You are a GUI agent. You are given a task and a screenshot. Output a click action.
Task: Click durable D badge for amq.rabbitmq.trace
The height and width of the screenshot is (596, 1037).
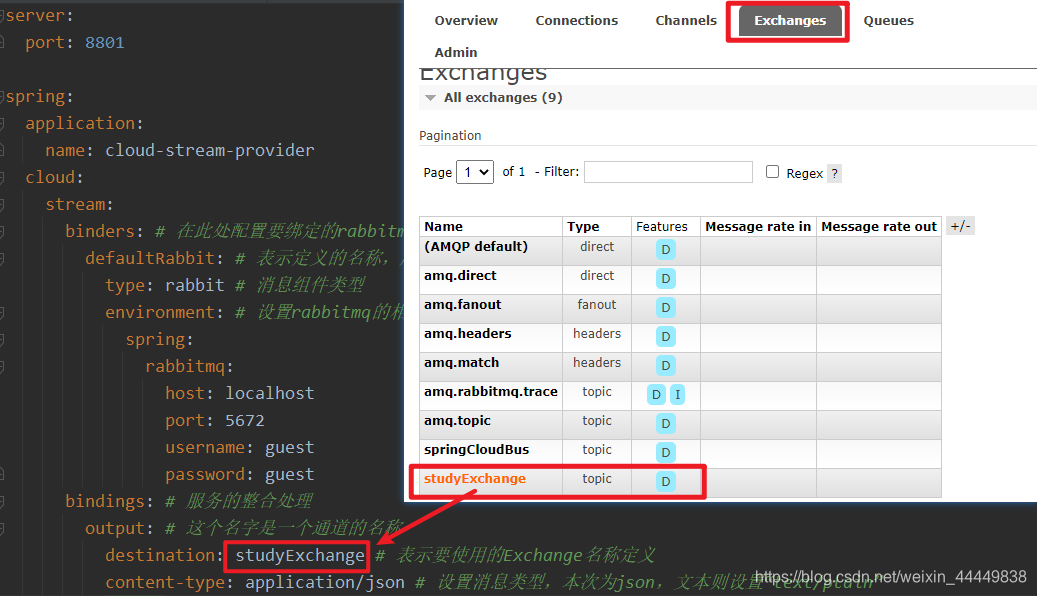655,395
